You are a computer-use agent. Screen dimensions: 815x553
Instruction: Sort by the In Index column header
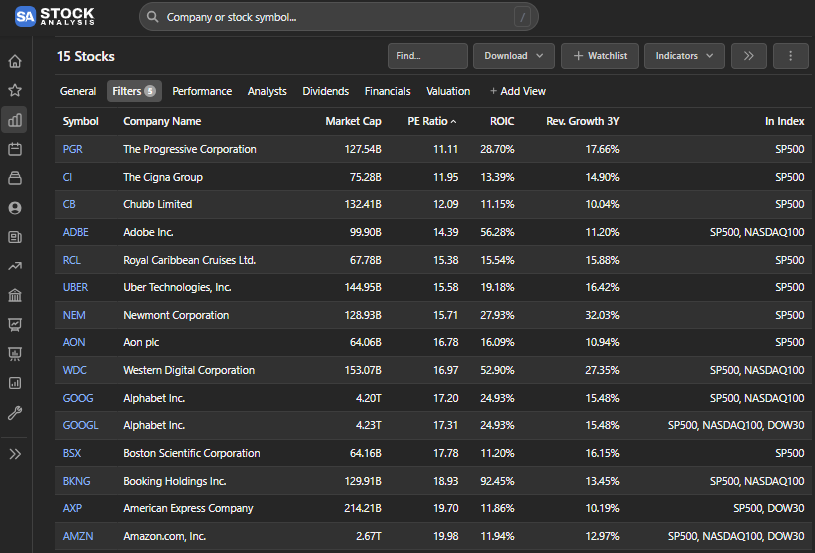[784, 121]
